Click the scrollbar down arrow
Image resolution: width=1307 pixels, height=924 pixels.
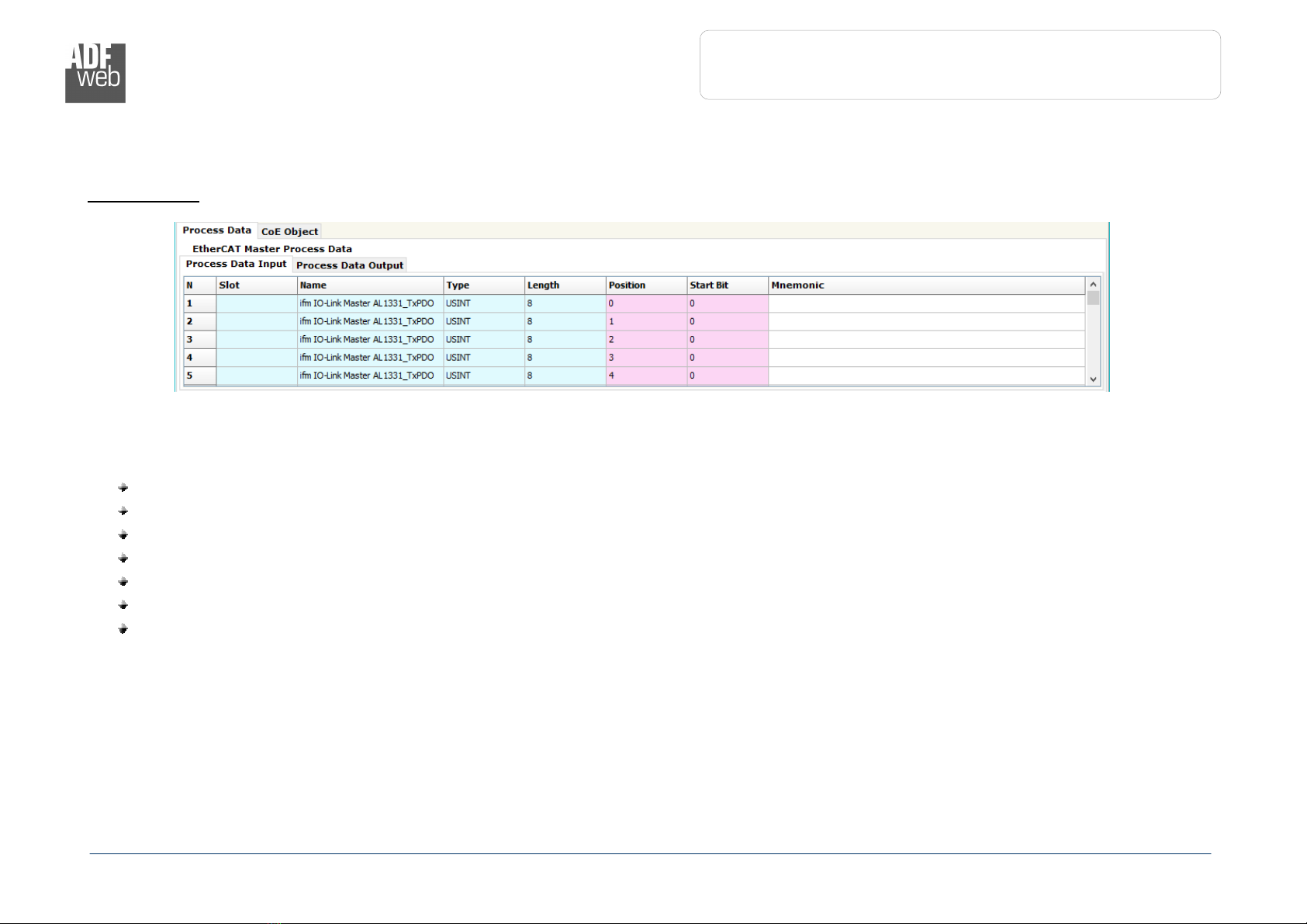point(1093,379)
